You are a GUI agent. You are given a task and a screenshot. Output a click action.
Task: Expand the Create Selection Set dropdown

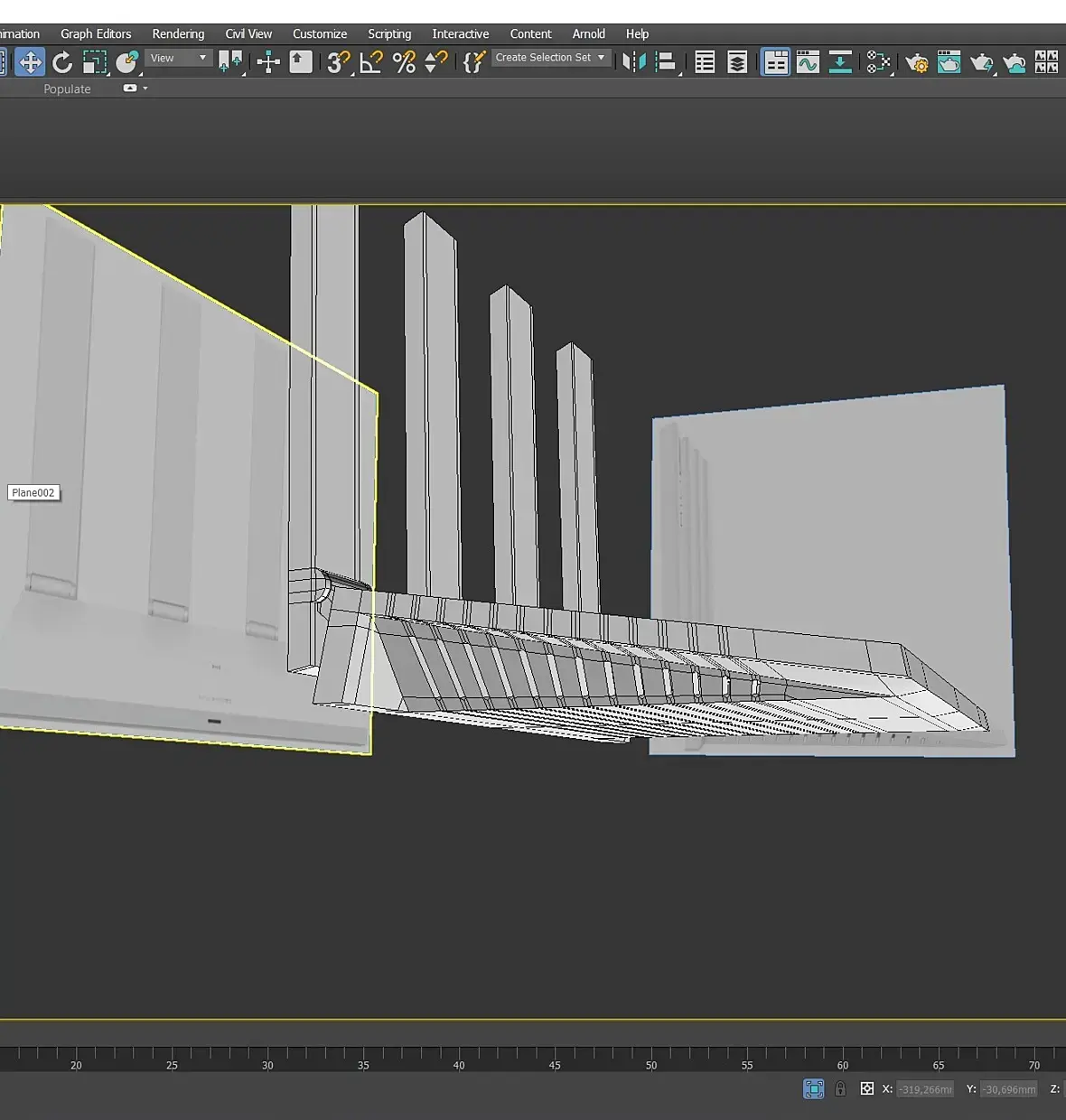coord(601,58)
